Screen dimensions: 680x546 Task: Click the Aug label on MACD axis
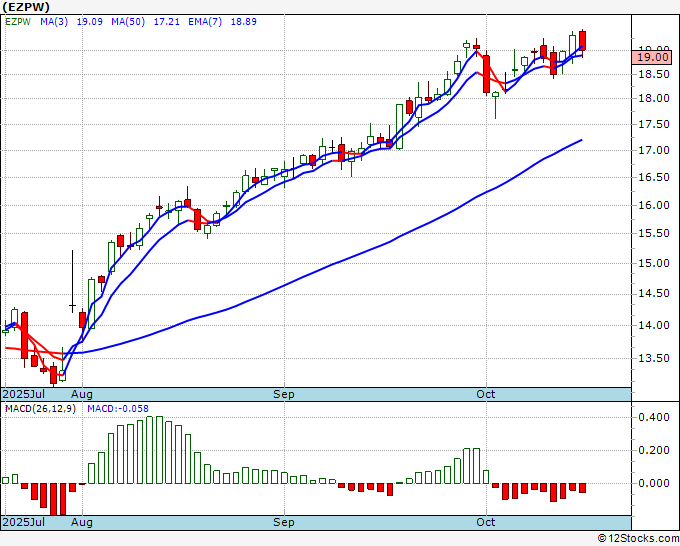82,522
